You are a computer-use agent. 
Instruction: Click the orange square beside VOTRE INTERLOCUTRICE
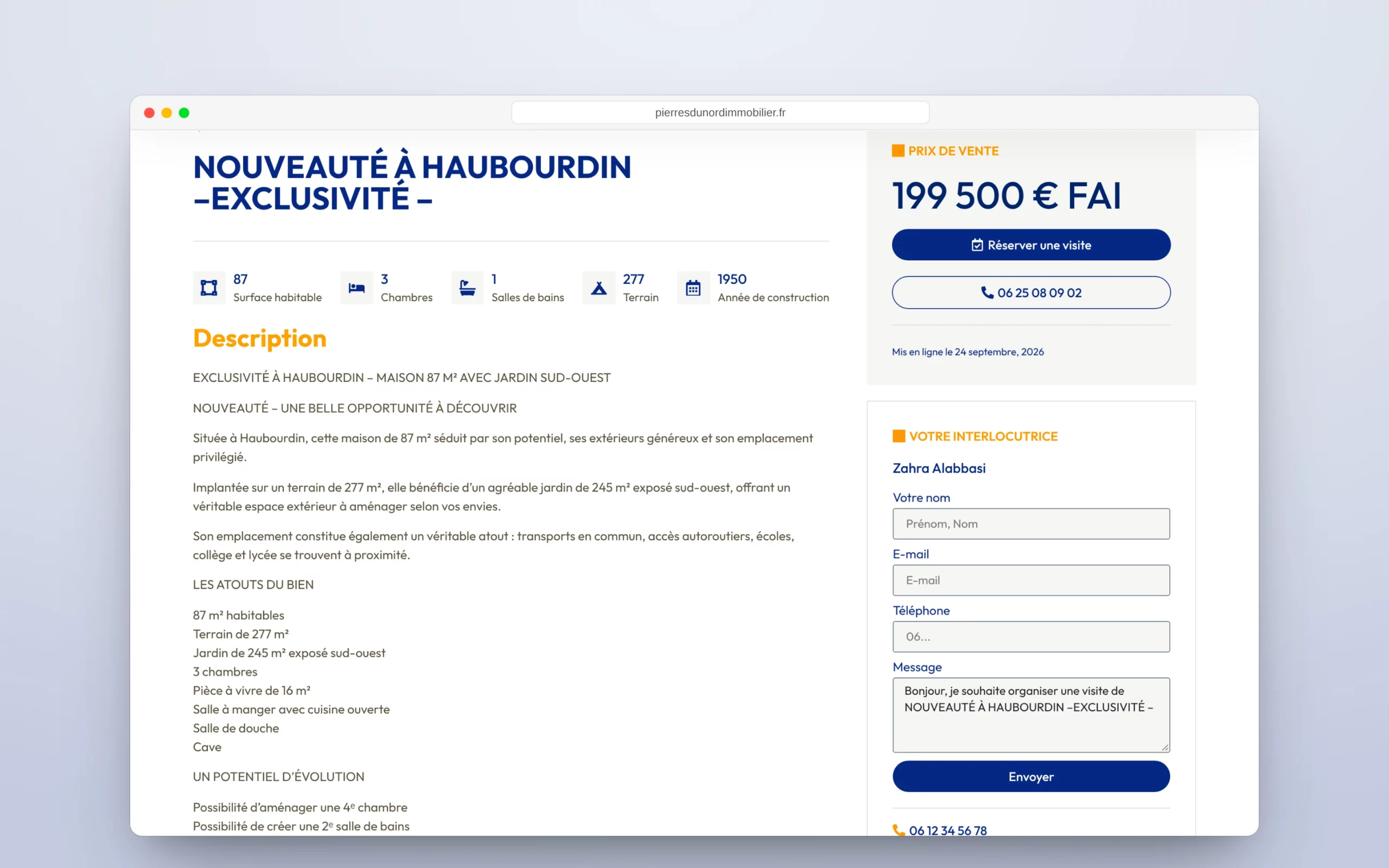pos(899,436)
